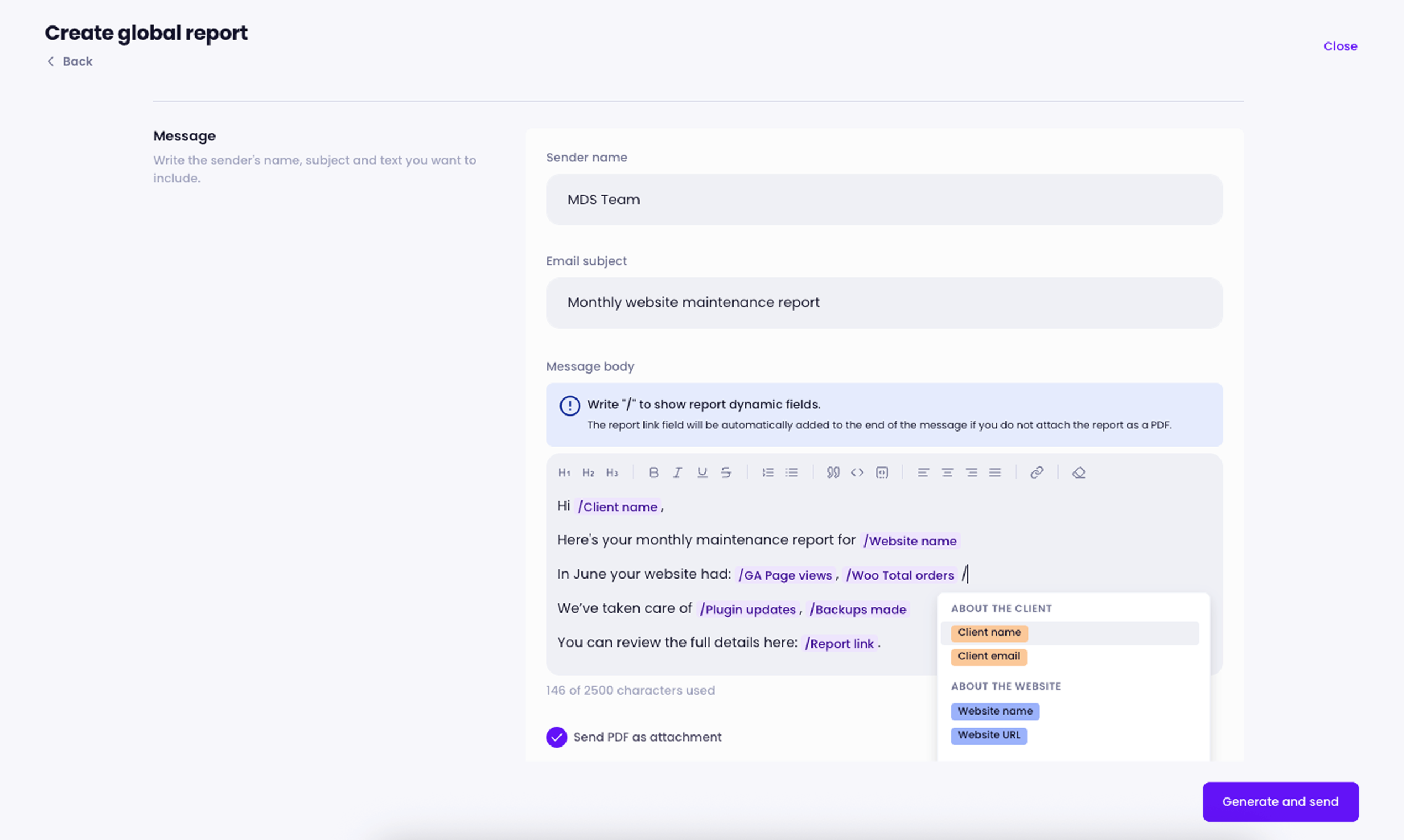The image size is (1404, 840).
Task: Apply Heading 1 format in editor toolbar
Action: pos(564,473)
